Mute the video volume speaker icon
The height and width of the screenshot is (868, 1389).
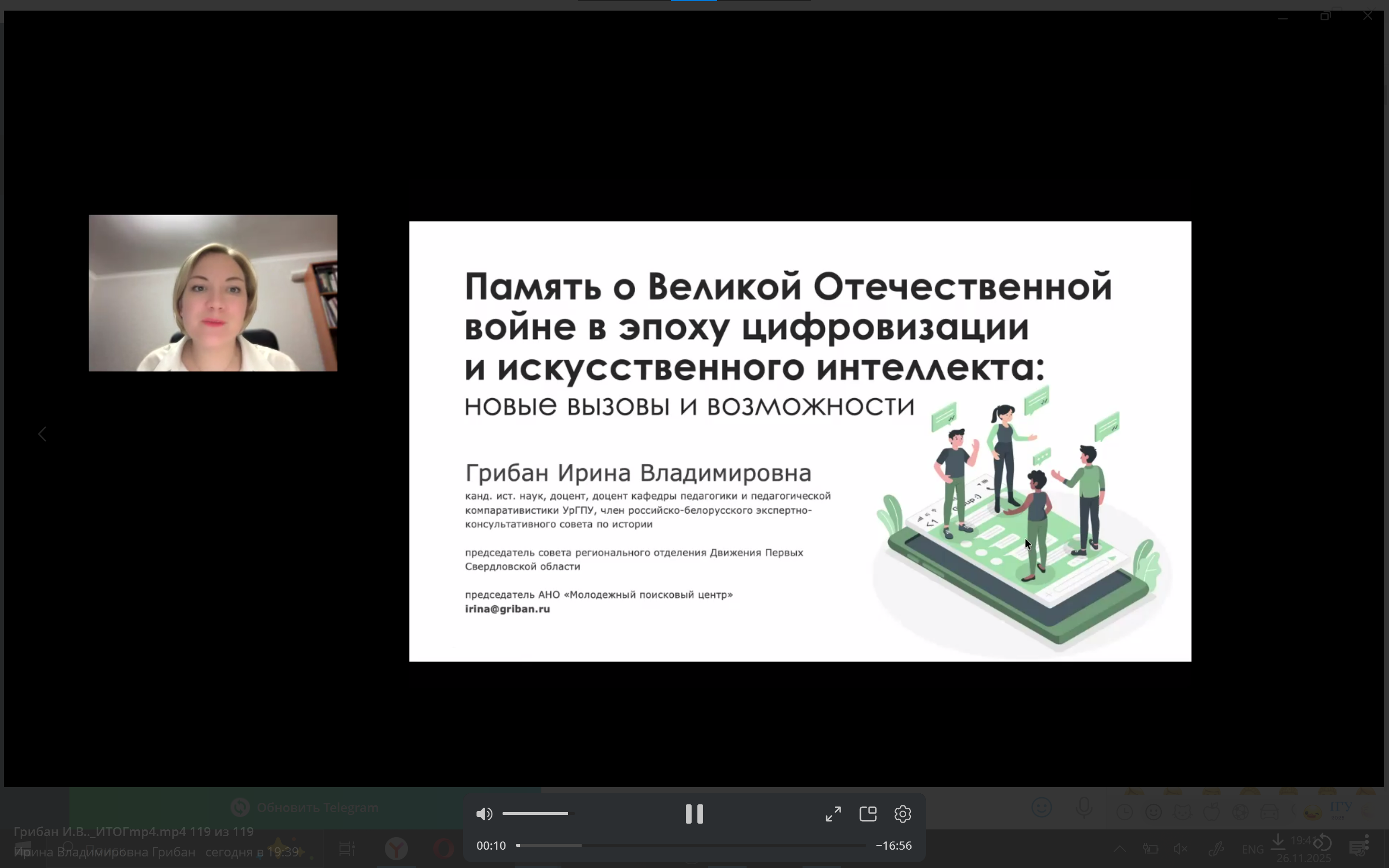pyautogui.click(x=484, y=814)
